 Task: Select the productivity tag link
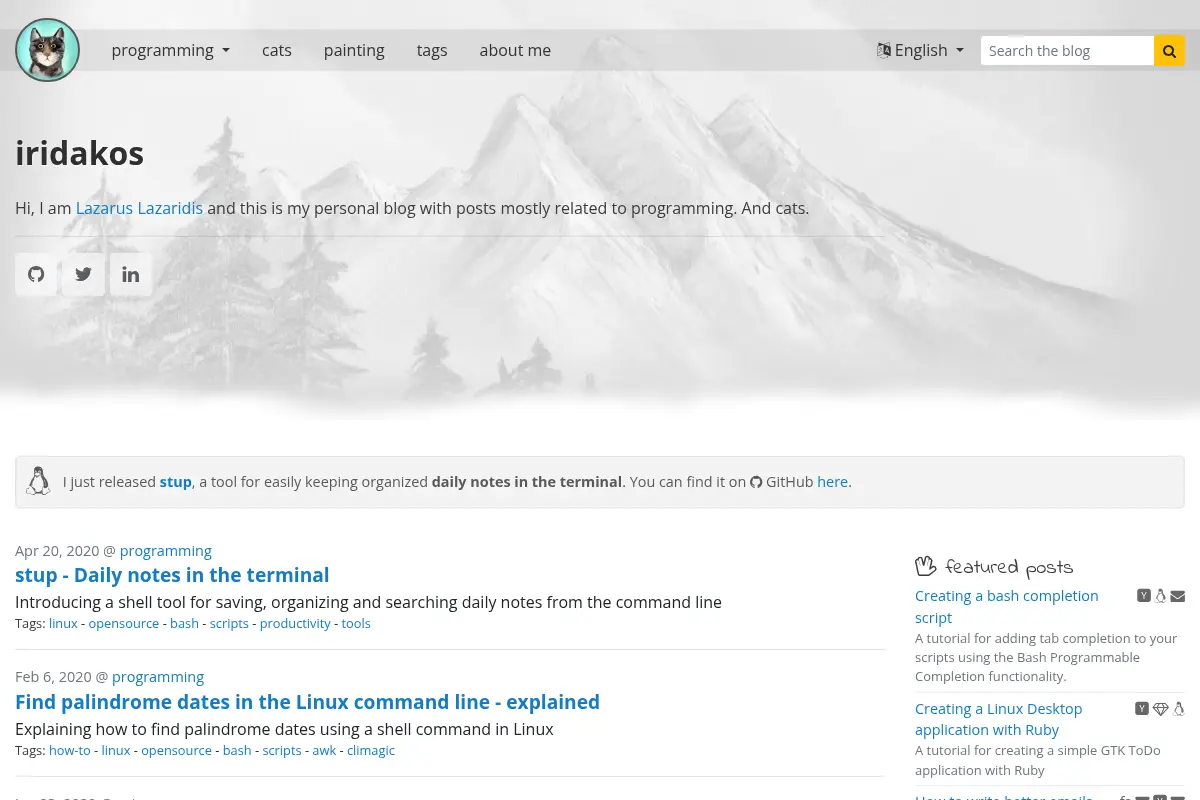(295, 623)
